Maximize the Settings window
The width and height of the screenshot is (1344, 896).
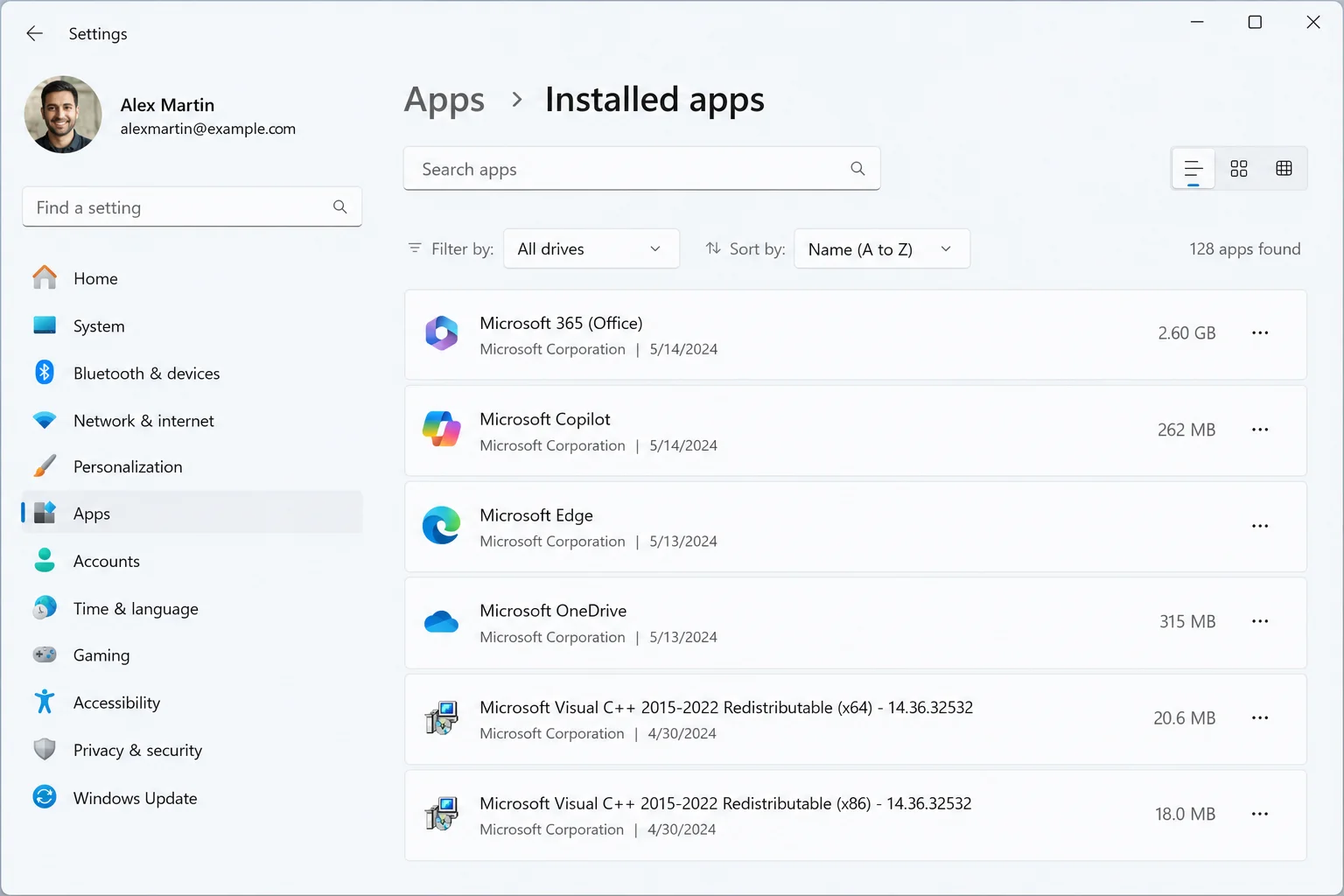click(x=1255, y=22)
